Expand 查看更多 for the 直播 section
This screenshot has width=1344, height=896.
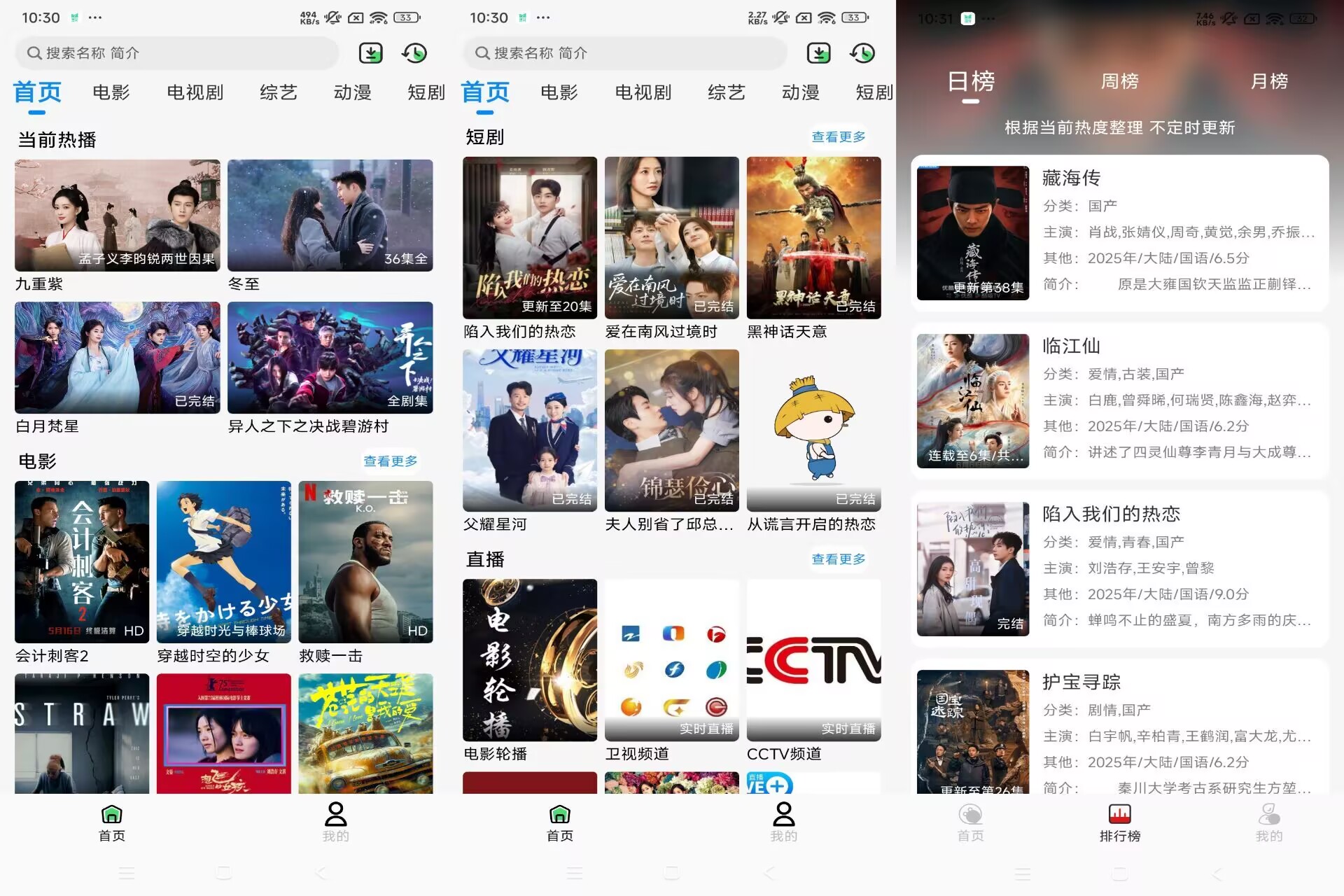pos(838,559)
